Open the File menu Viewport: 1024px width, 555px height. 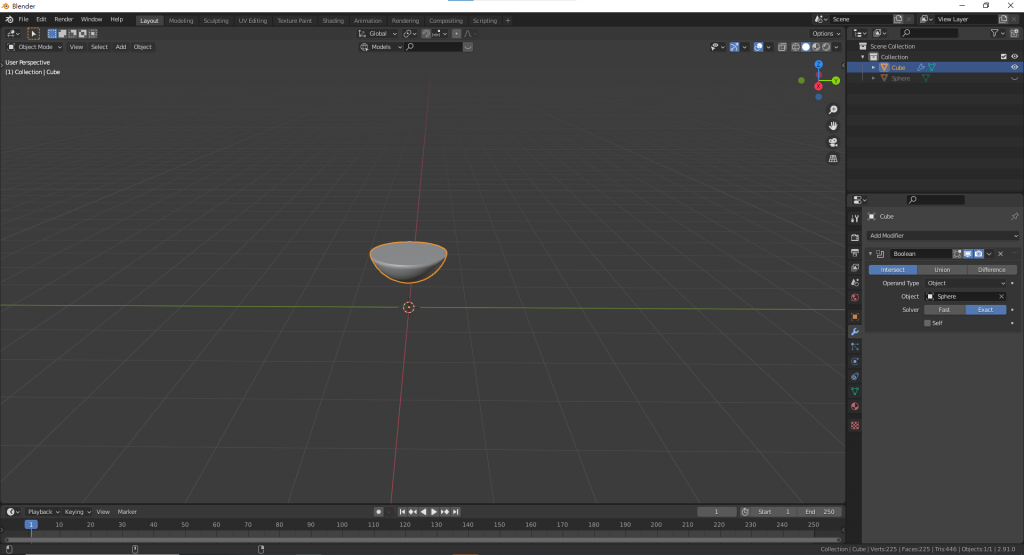point(24,20)
